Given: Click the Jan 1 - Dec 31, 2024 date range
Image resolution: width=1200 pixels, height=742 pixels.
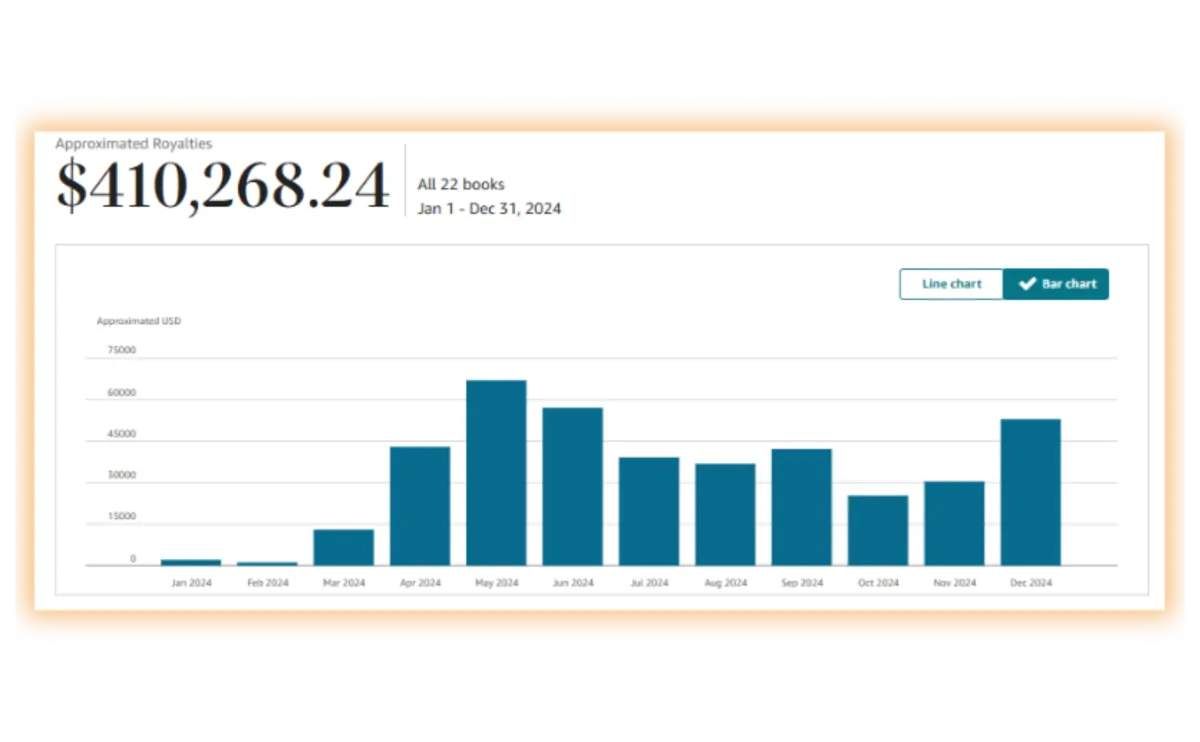Looking at the screenshot, I should pyautogui.click(x=489, y=209).
